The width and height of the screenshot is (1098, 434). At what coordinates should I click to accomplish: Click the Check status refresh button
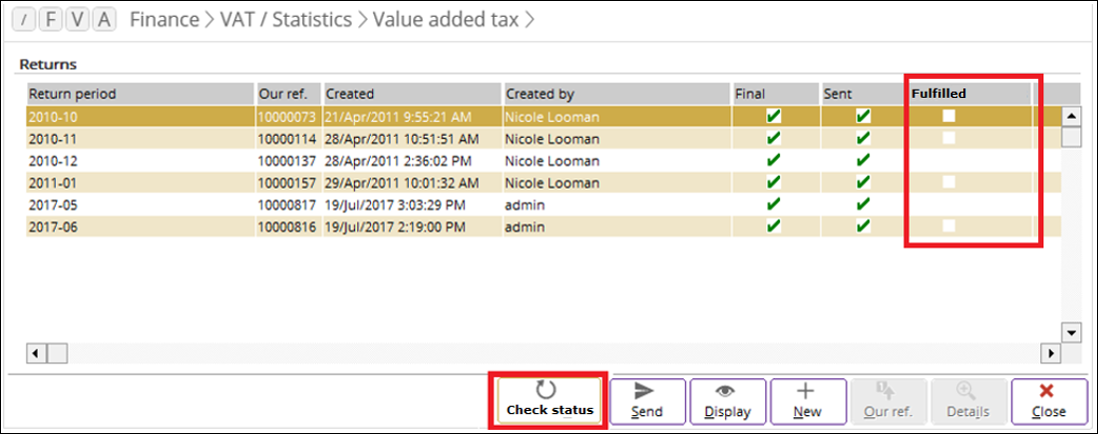click(550, 401)
